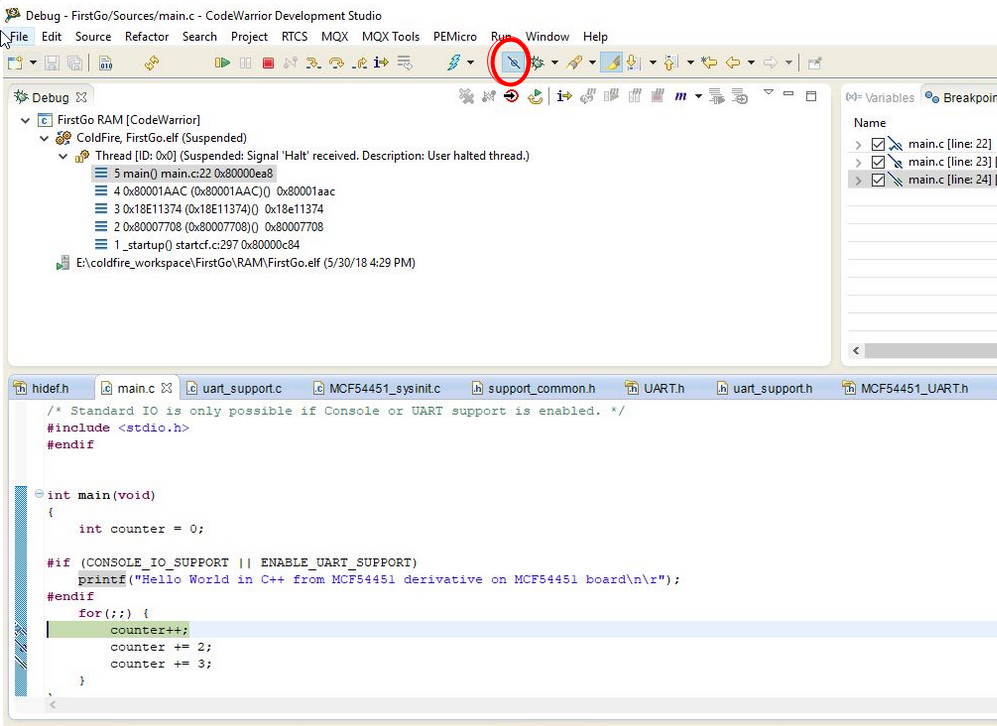997x726 pixels.
Task: Click Instruction Stepping icon in Debug view
Action: (564, 96)
